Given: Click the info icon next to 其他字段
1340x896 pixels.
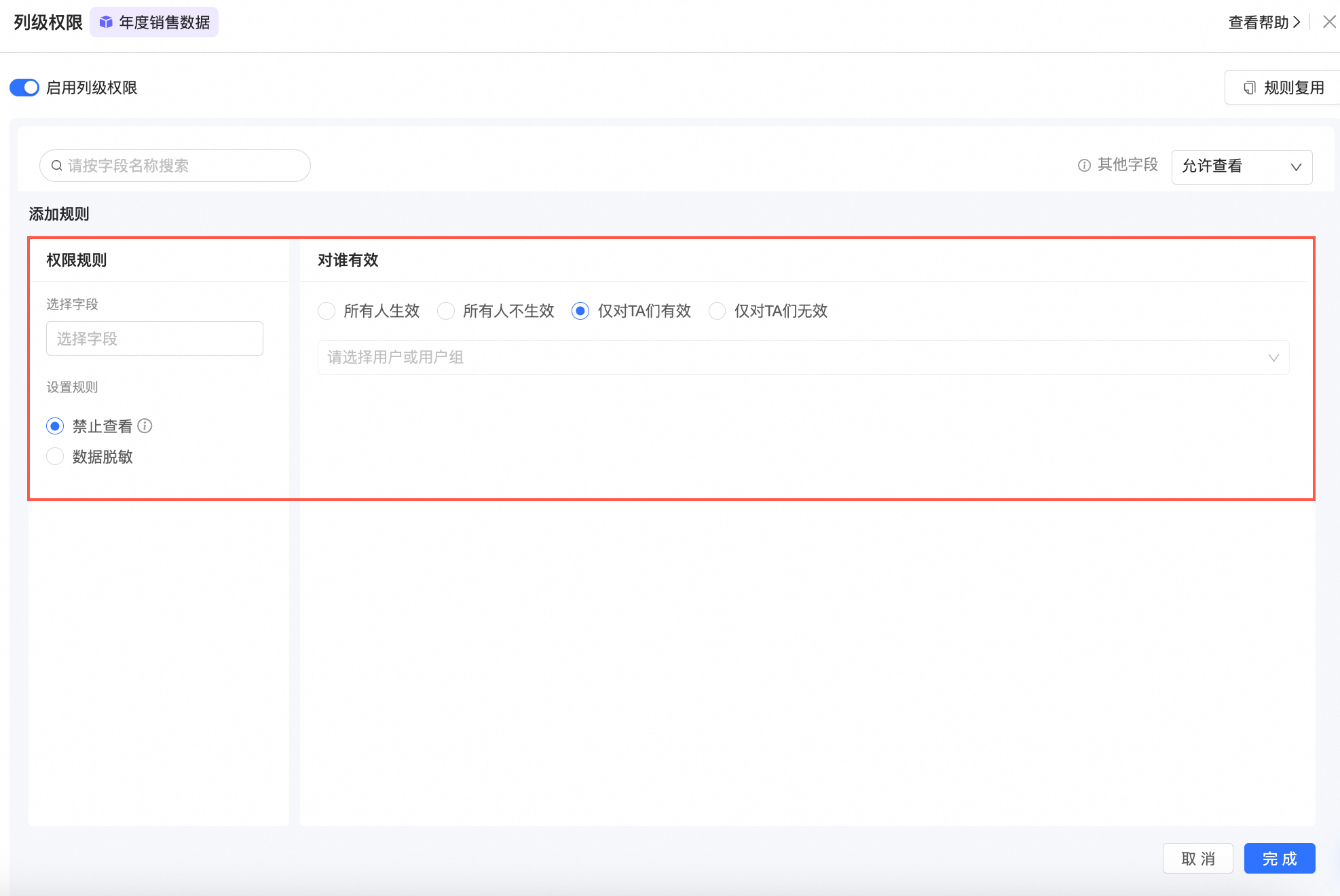Looking at the screenshot, I should pyautogui.click(x=1084, y=166).
